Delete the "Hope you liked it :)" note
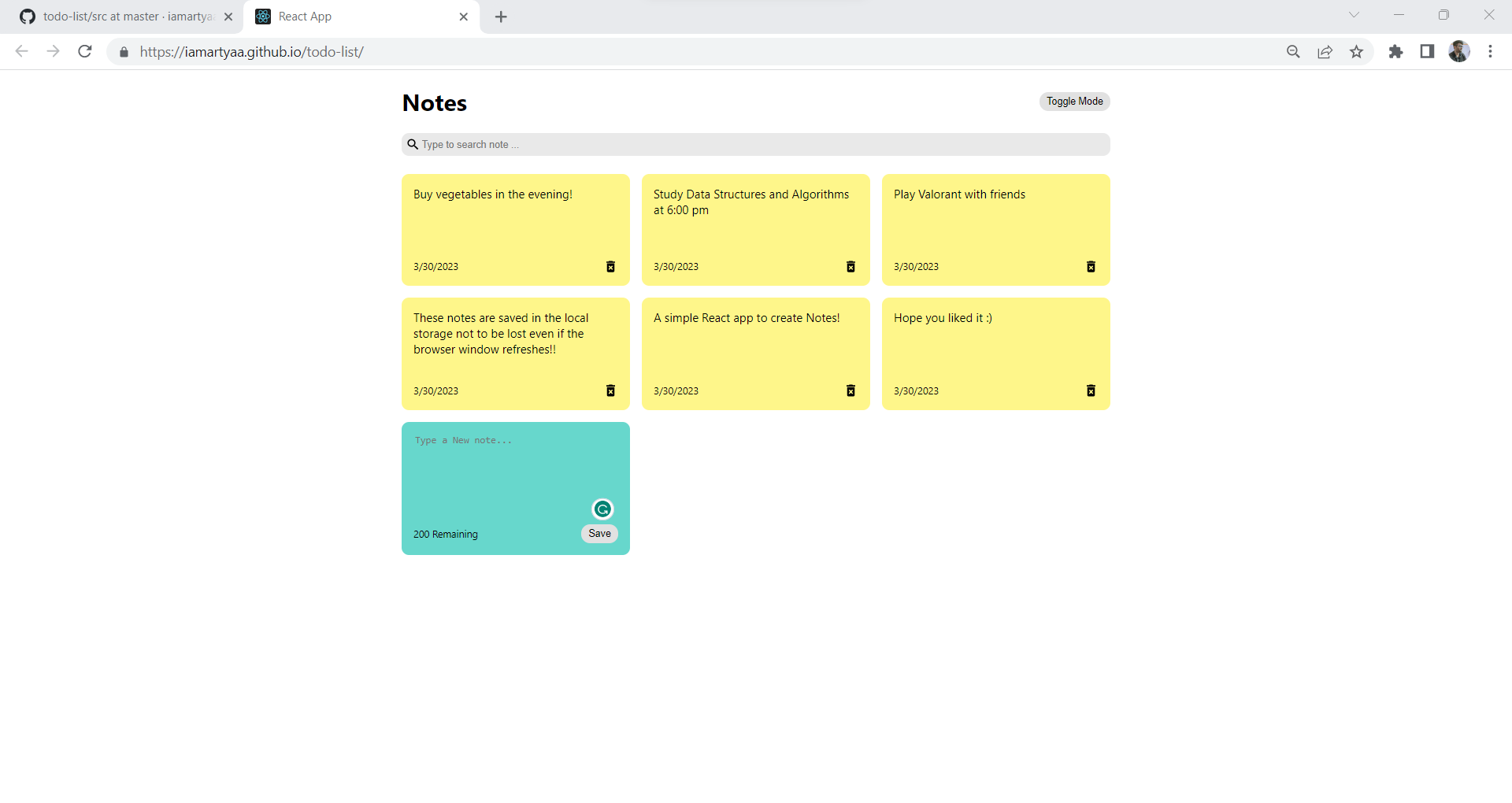The width and height of the screenshot is (1512, 803). (x=1091, y=390)
